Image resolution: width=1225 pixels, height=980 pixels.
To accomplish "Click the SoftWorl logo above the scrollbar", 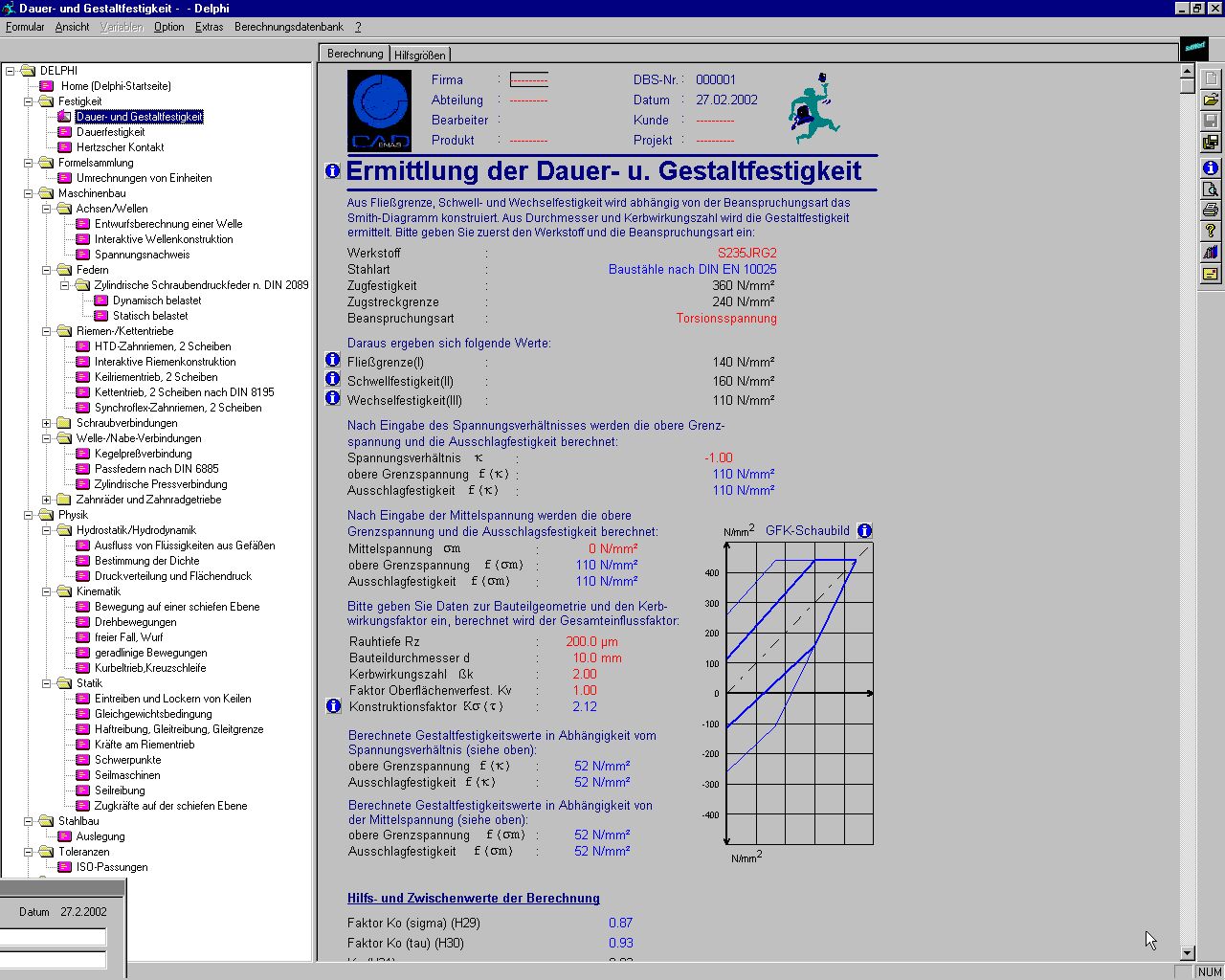I will pos(1194,47).
